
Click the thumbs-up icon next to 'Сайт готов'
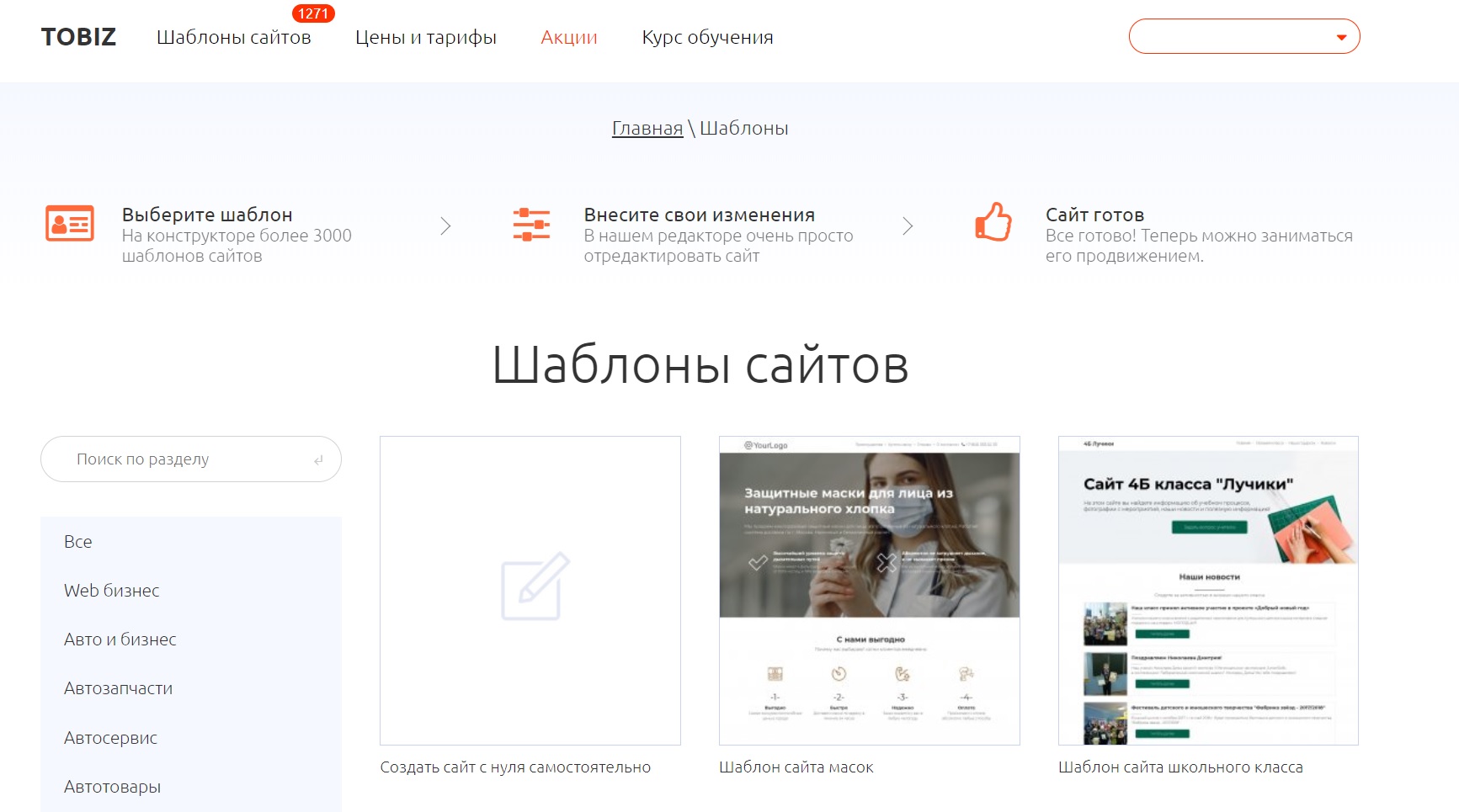coord(993,223)
